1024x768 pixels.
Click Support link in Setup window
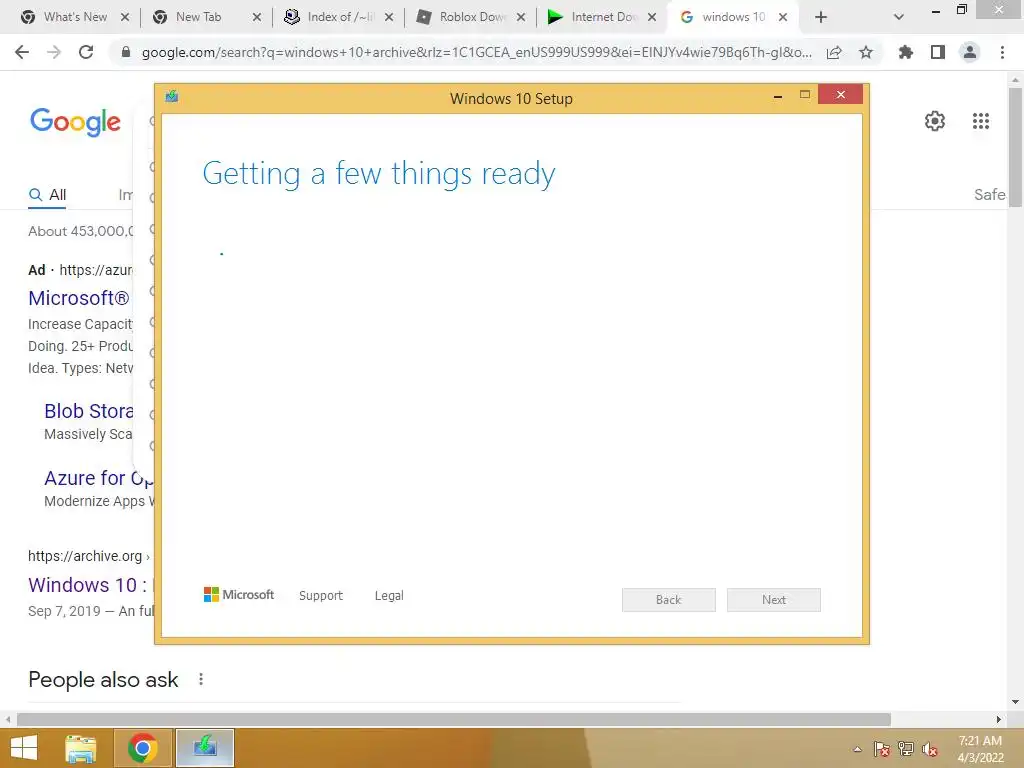click(x=321, y=596)
